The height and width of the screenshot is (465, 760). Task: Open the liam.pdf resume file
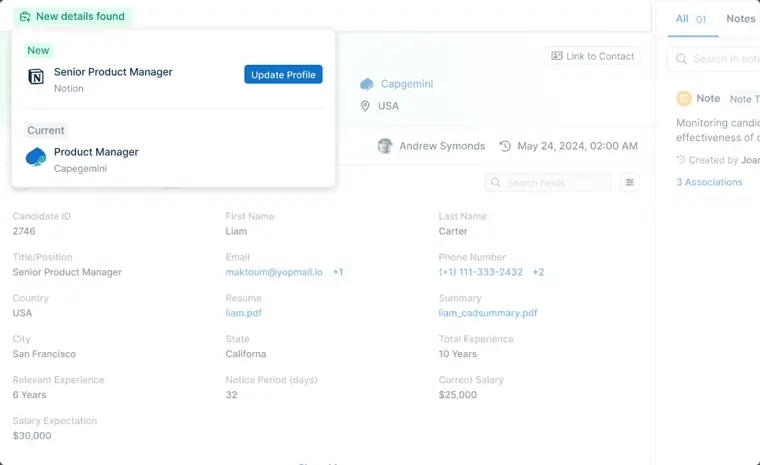tap(243, 313)
